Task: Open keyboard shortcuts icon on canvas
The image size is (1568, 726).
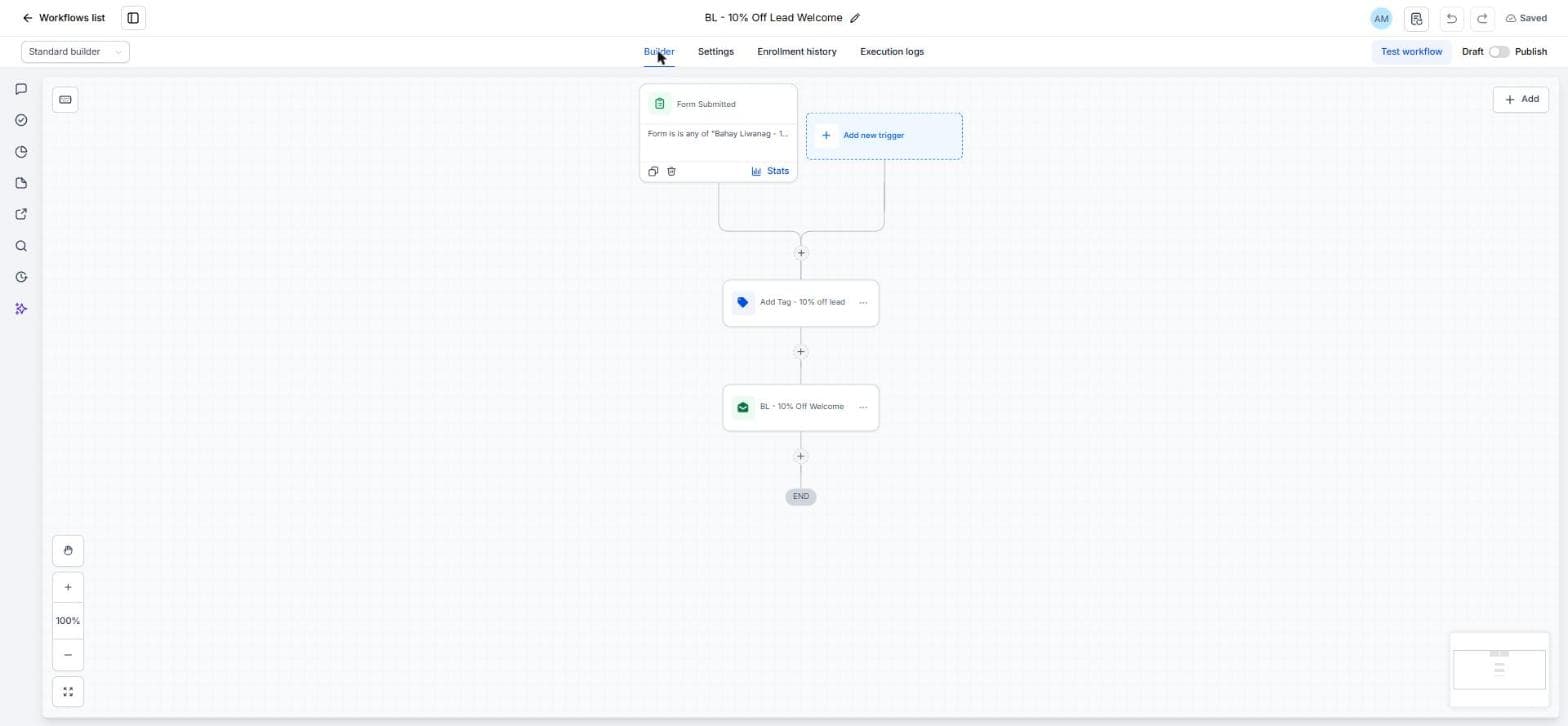Action: pos(65,100)
